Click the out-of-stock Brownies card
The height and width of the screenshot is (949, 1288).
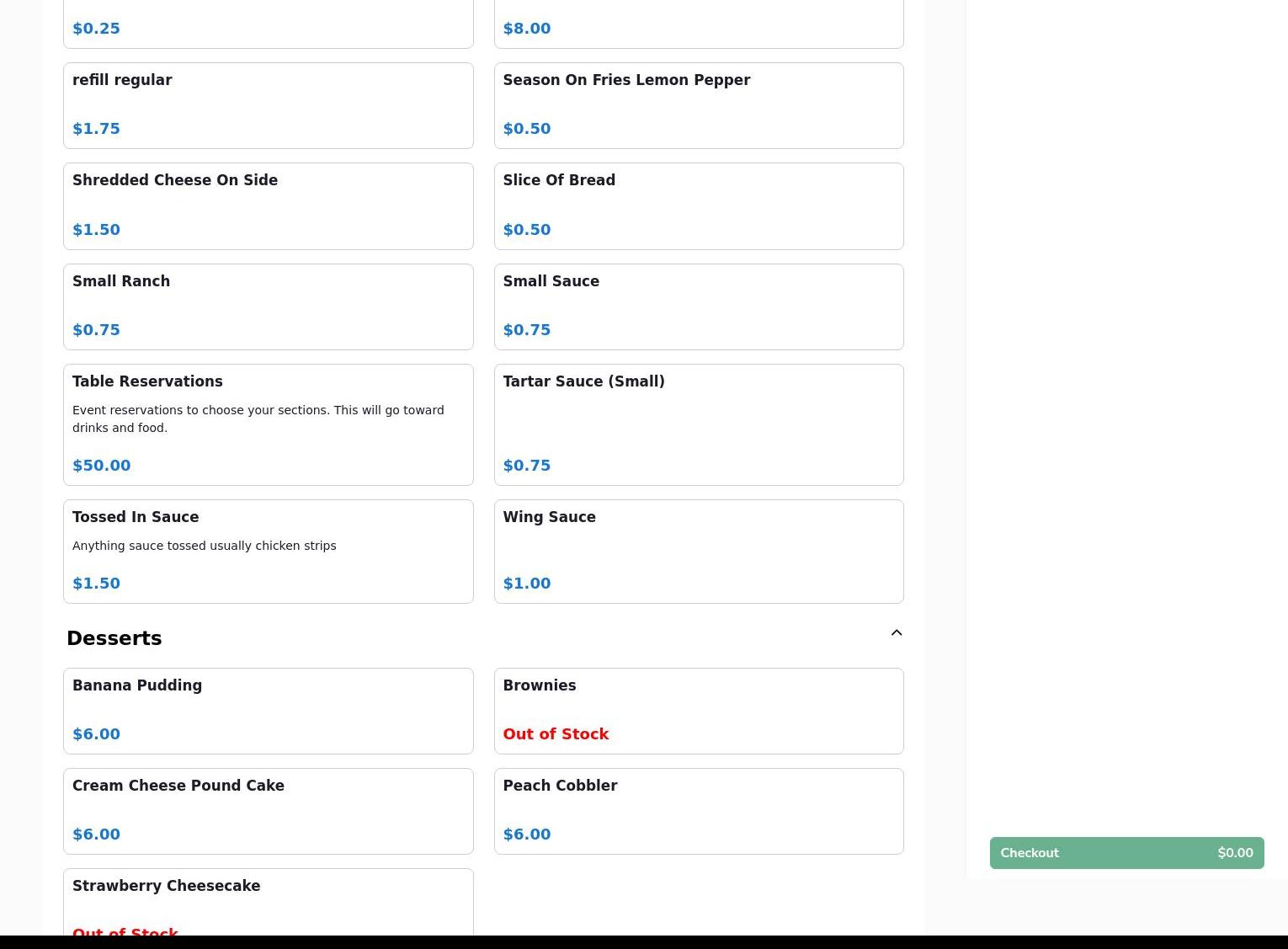698,710
